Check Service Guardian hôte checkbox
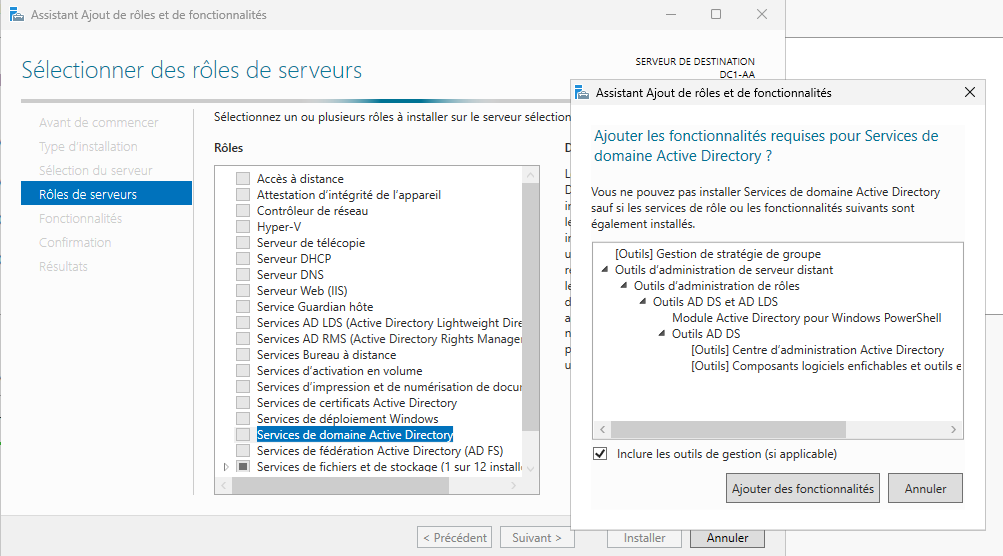This screenshot has height=556, width=1003. click(x=243, y=306)
